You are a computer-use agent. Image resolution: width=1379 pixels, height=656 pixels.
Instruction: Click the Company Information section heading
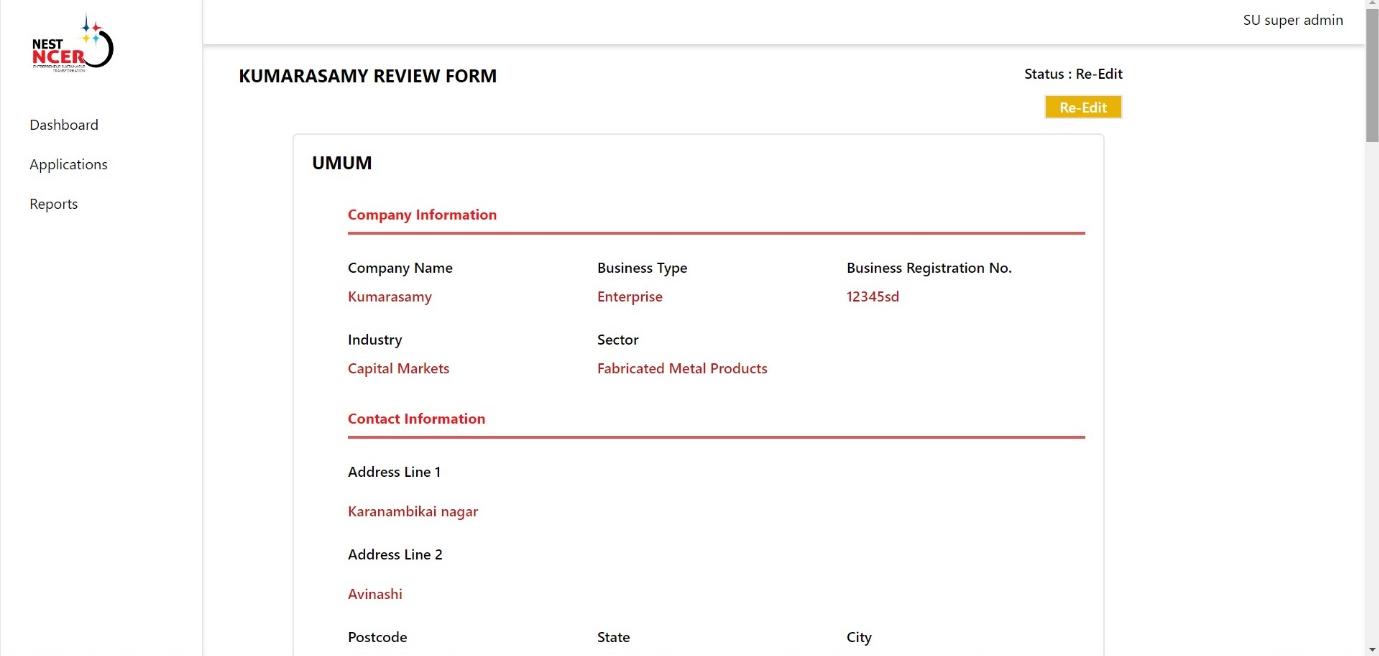[x=422, y=215]
